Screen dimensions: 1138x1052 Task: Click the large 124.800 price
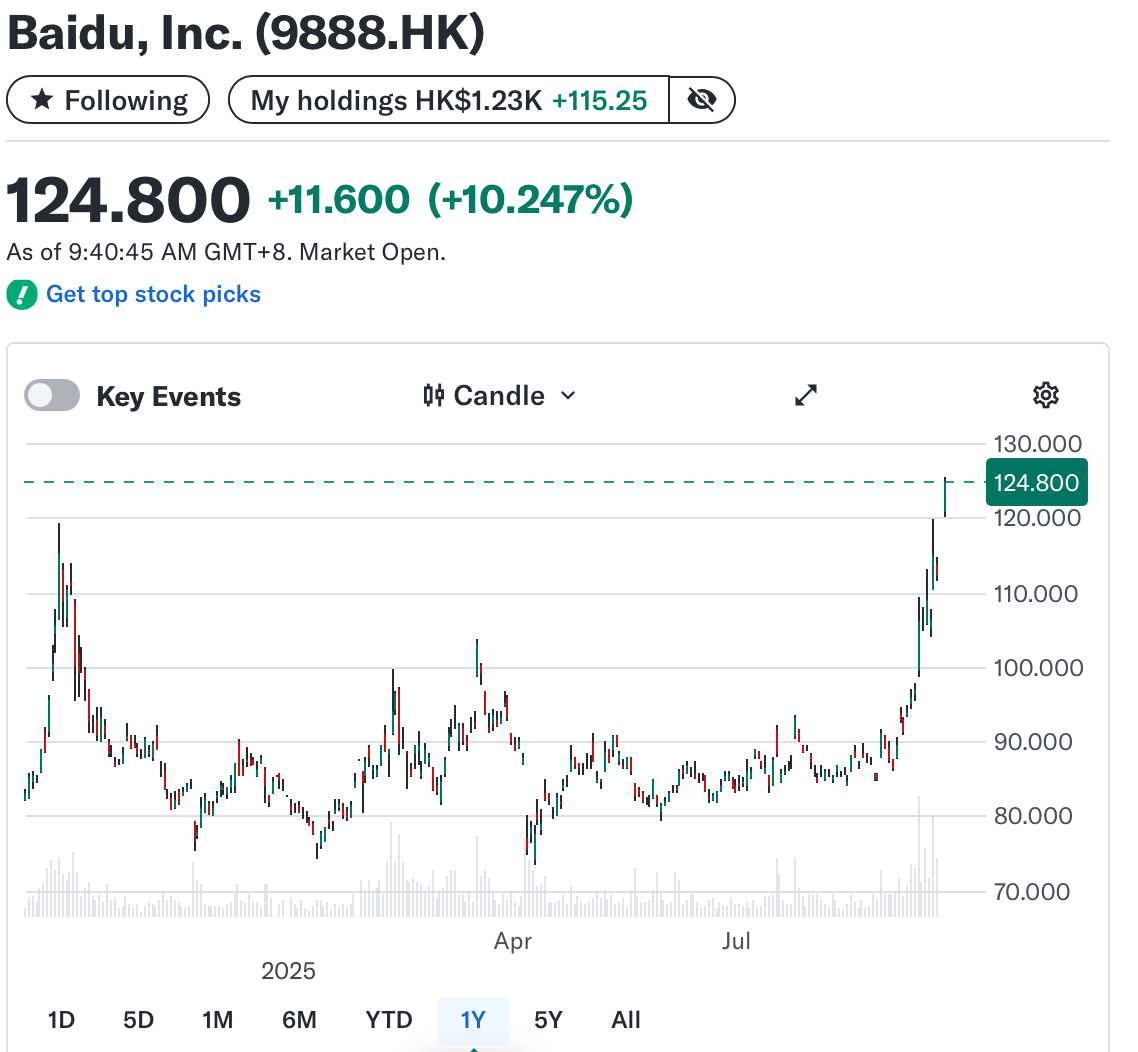pyautogui.click(x=128, y=200)
